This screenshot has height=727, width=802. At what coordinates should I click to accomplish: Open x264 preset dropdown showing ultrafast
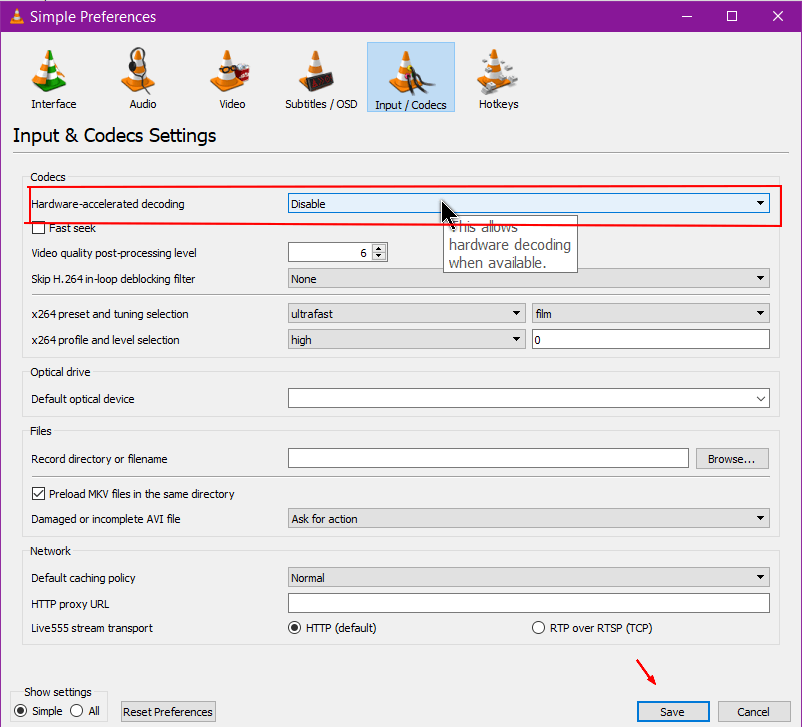click(x=406, y=314)
